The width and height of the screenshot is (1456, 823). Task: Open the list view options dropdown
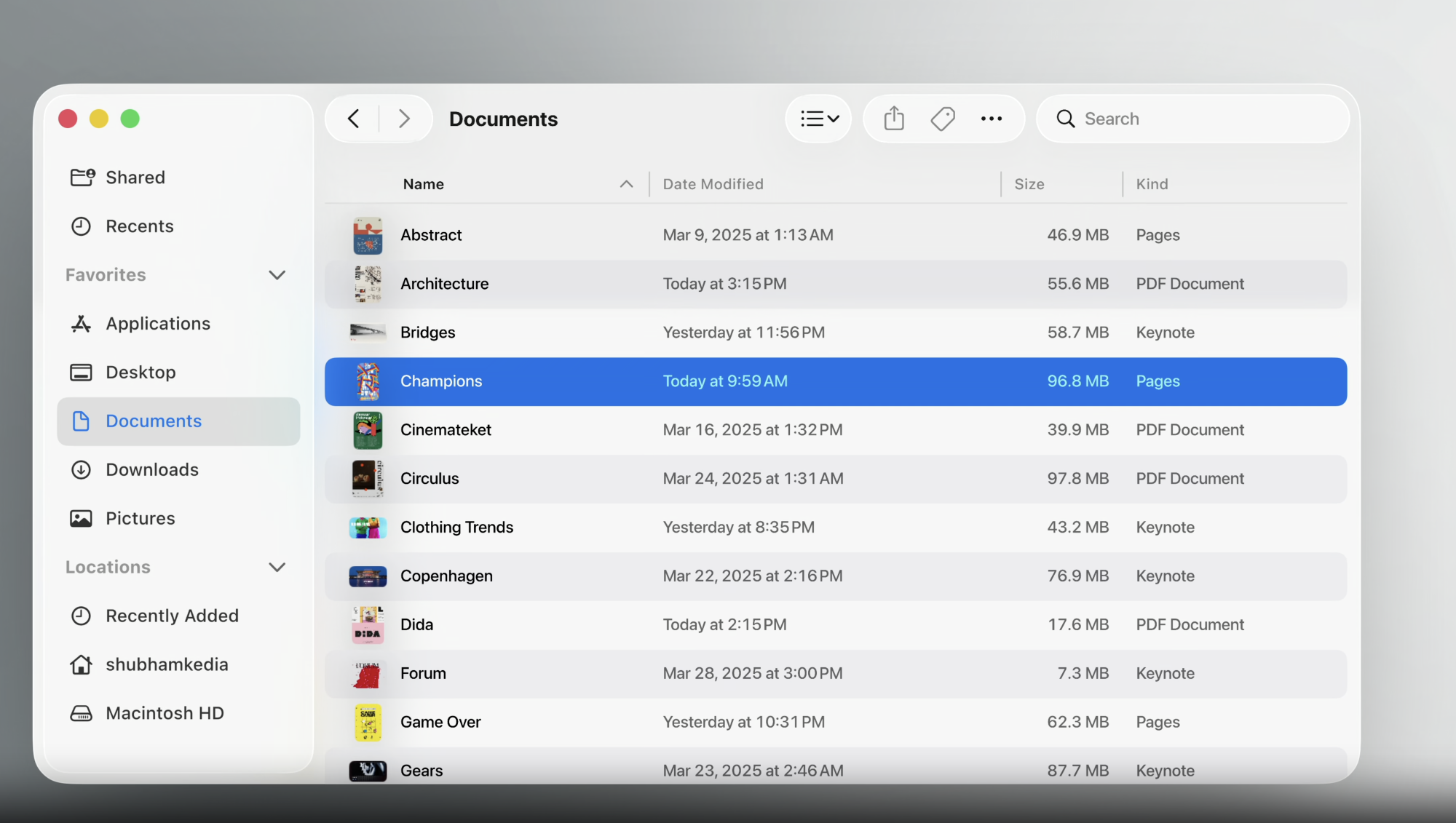819,119
